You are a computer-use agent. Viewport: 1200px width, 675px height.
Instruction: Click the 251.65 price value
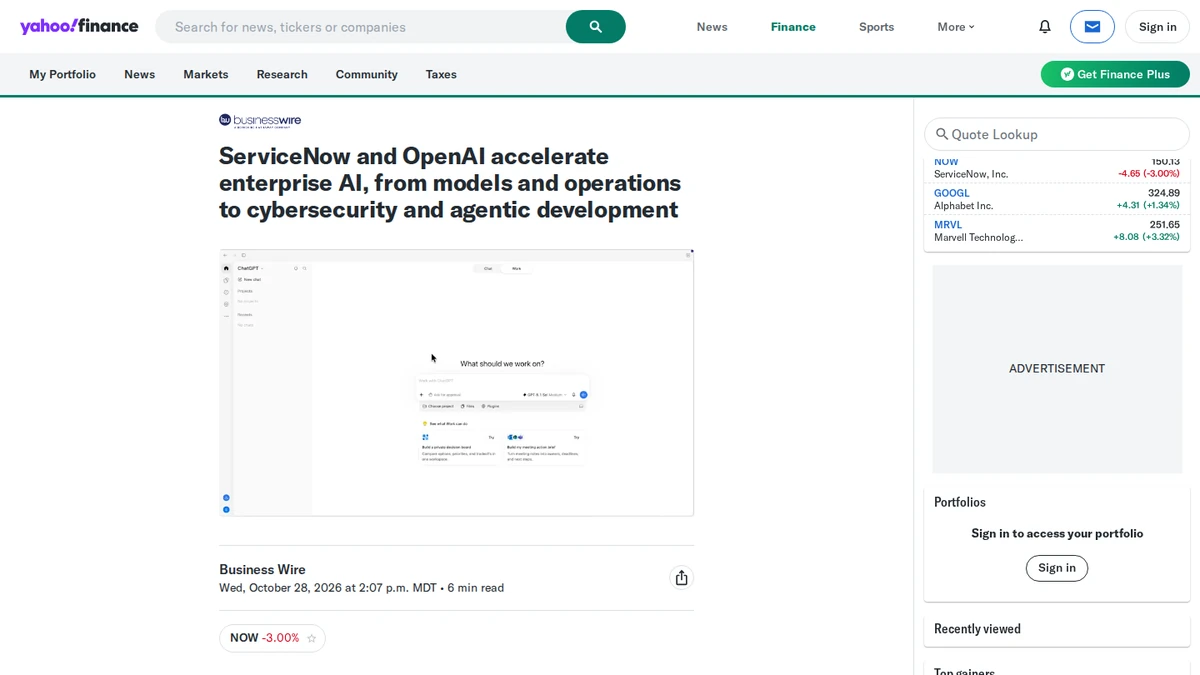pyautogui.click(x=1164, y=225)
